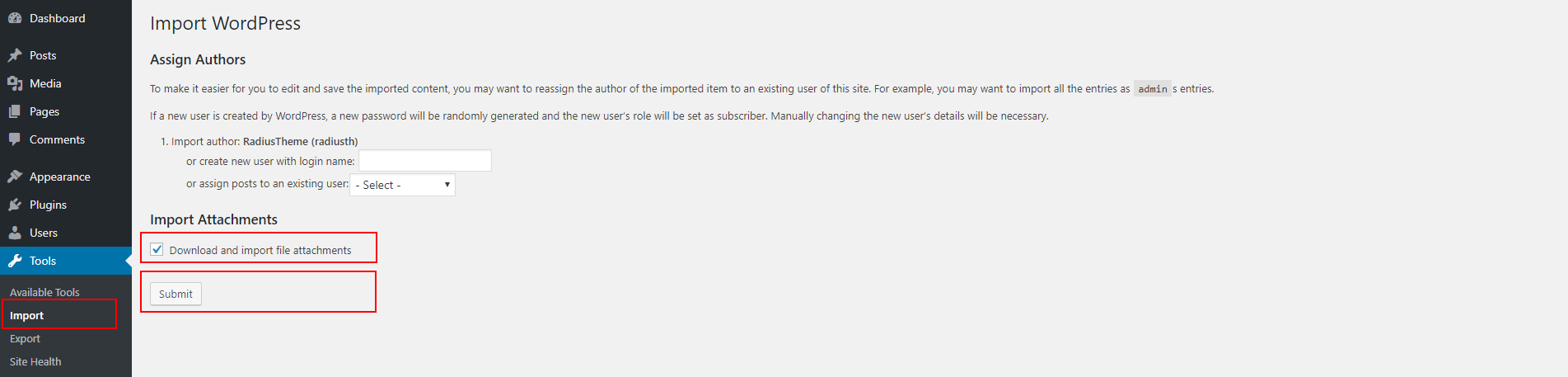Click the Dashboard gauge icon
The height and width of the screenshot is (377, 1568).
pos(15,18)
